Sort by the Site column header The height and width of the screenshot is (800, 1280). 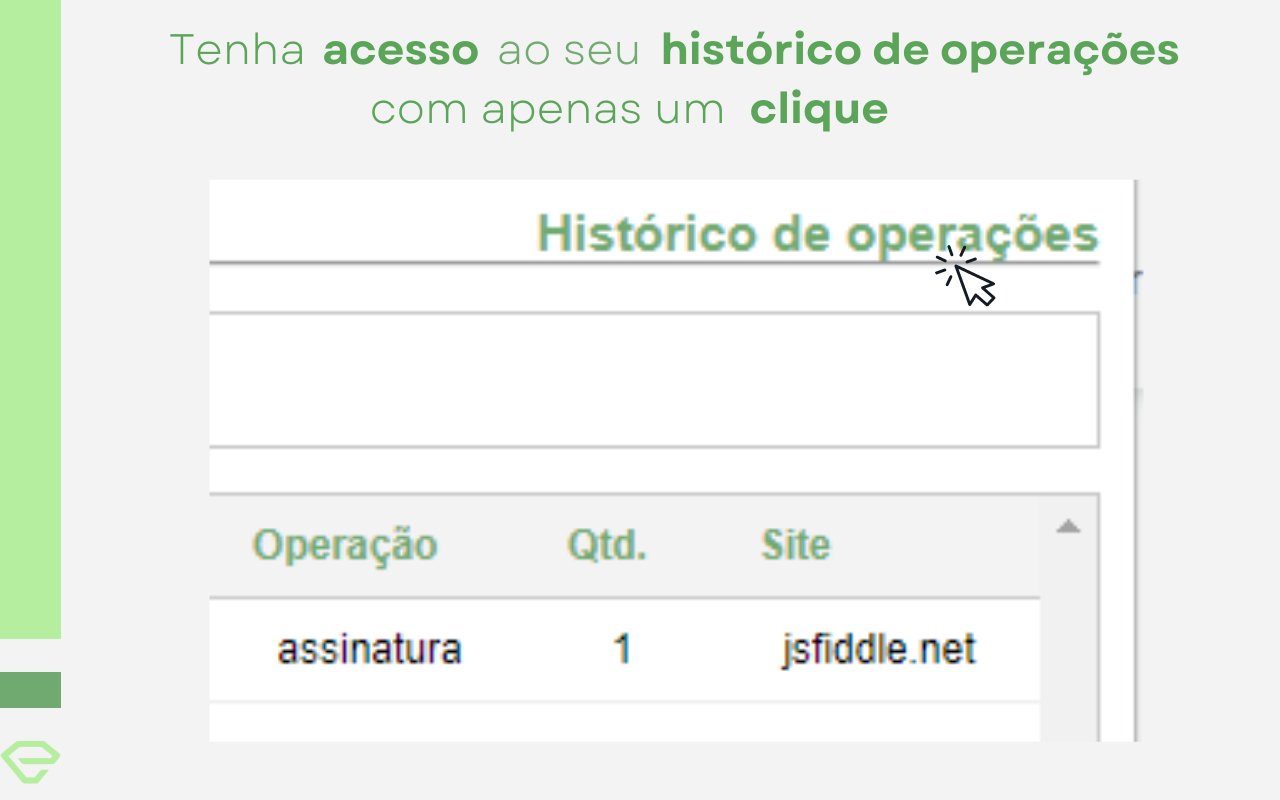click(x=795, y=546)
